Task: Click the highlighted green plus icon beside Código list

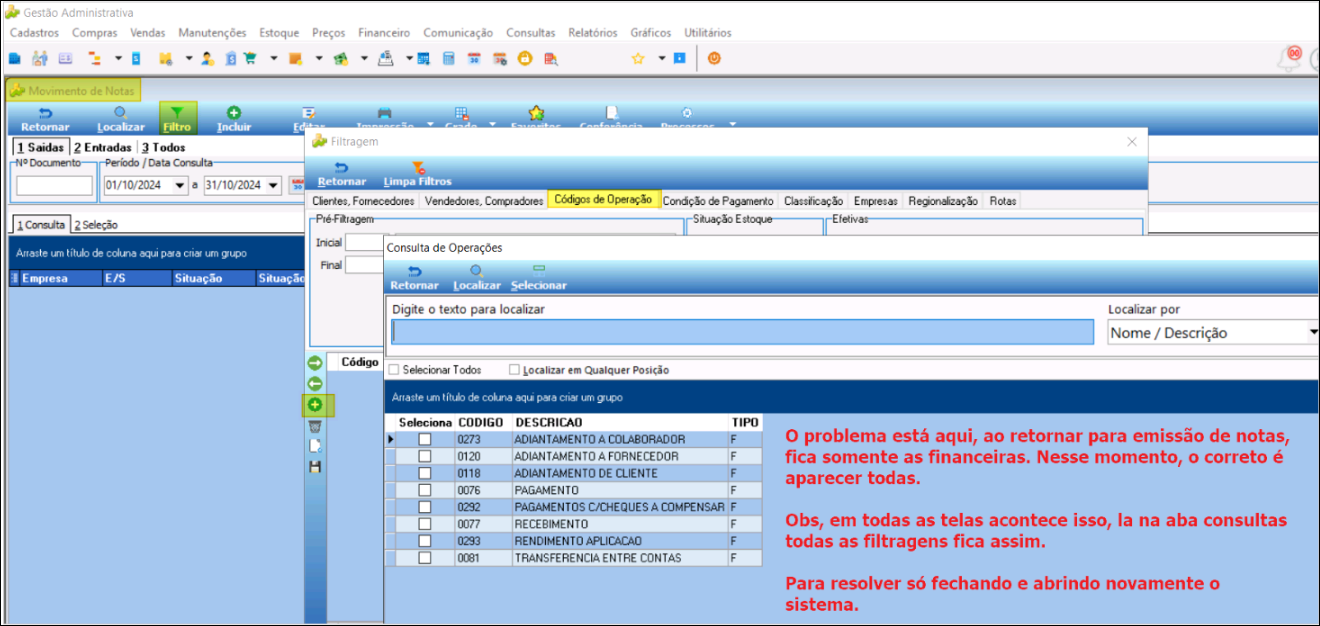Action: coord(315,405)
